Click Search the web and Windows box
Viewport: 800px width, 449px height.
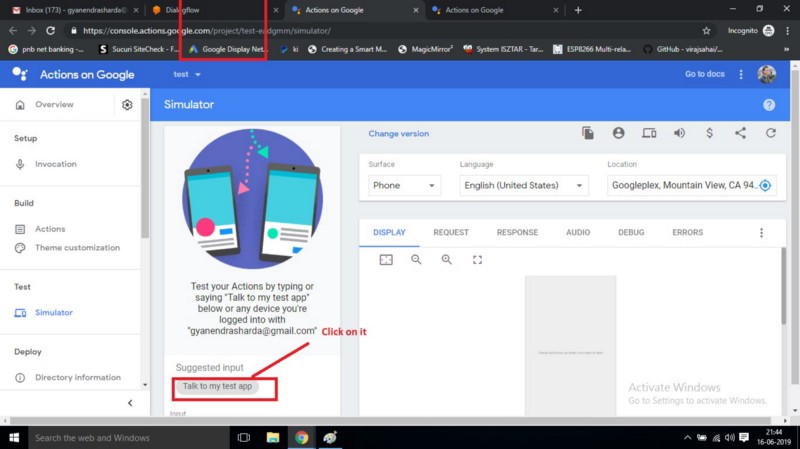tap(128, 438)
